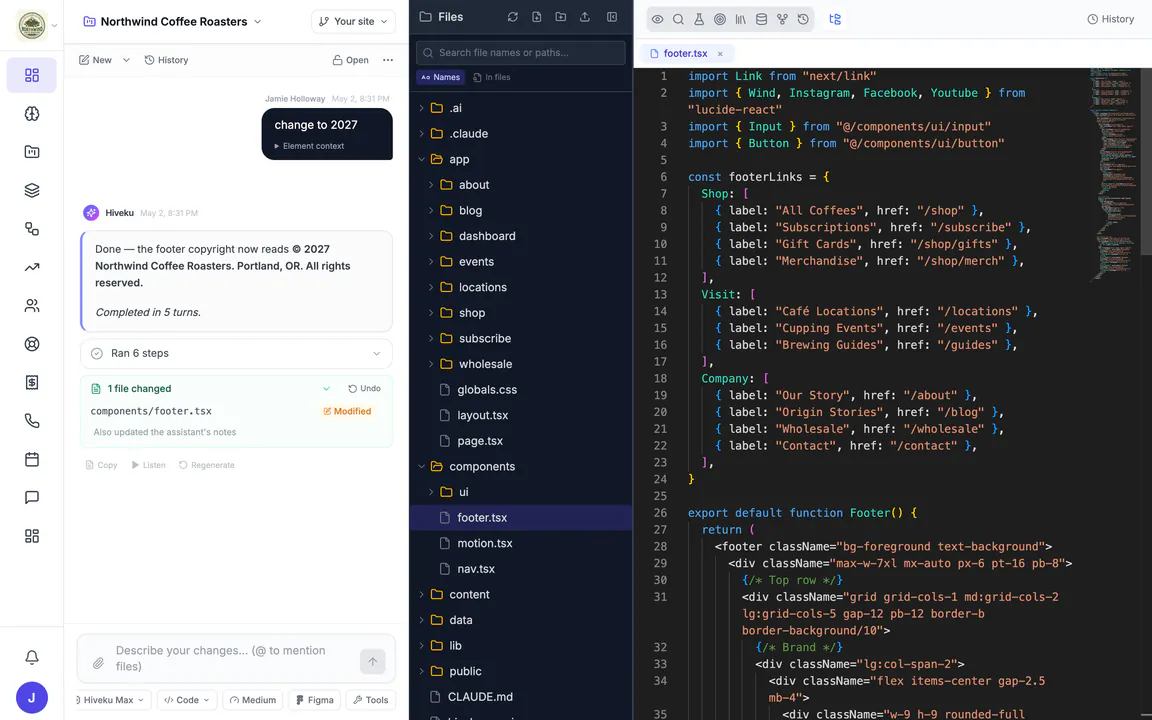Select the stacked layers sidebar icon
The image size is (1152, 720).
(32, 190)
